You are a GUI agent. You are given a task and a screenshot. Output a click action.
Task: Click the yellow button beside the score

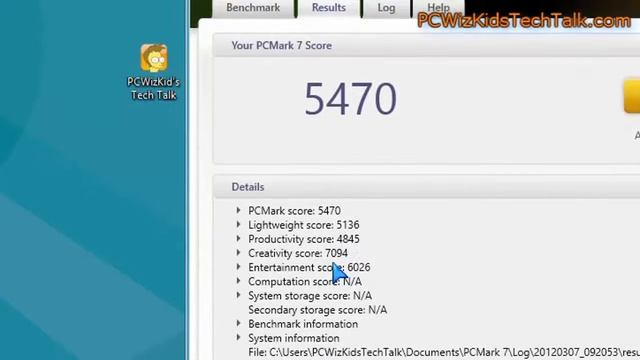632,96
